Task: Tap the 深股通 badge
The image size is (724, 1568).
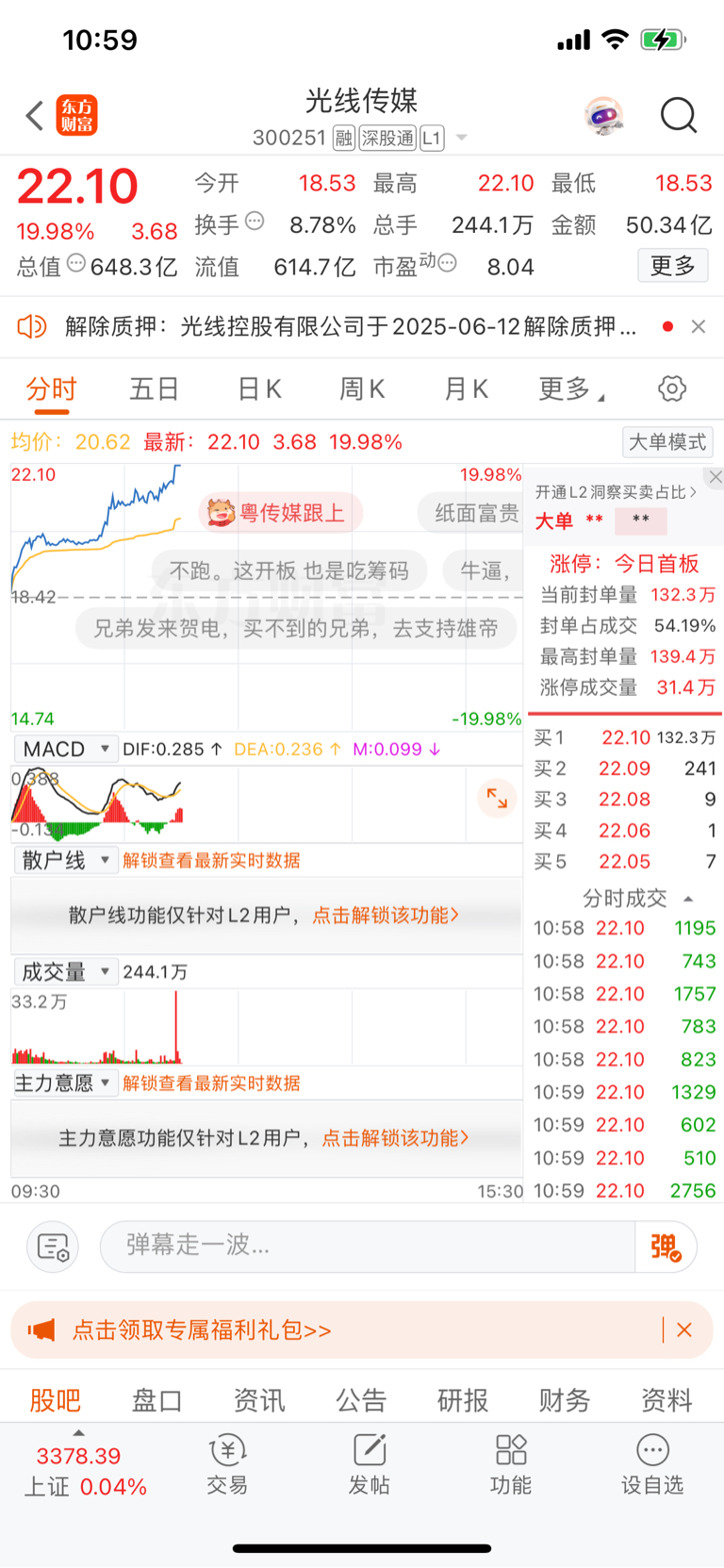Action: [387, 139]
